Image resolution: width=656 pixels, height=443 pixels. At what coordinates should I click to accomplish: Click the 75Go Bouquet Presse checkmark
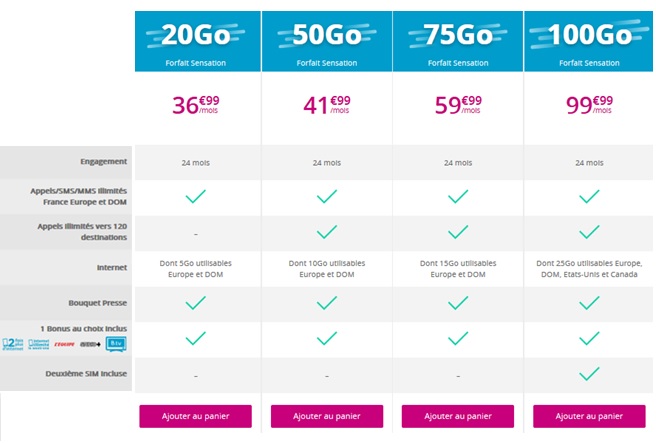[x=458, y=302]
